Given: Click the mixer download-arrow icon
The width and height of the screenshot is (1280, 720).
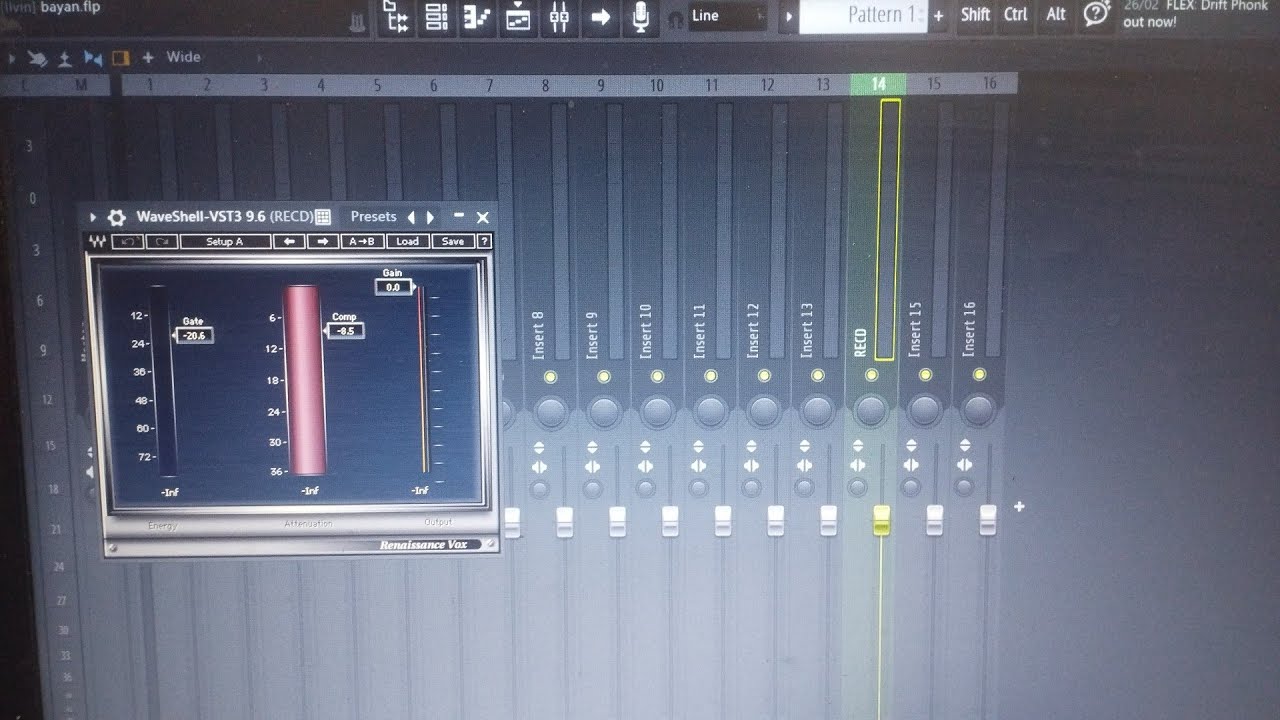Looking at the screenshot, I should click(x=65, y=58).
